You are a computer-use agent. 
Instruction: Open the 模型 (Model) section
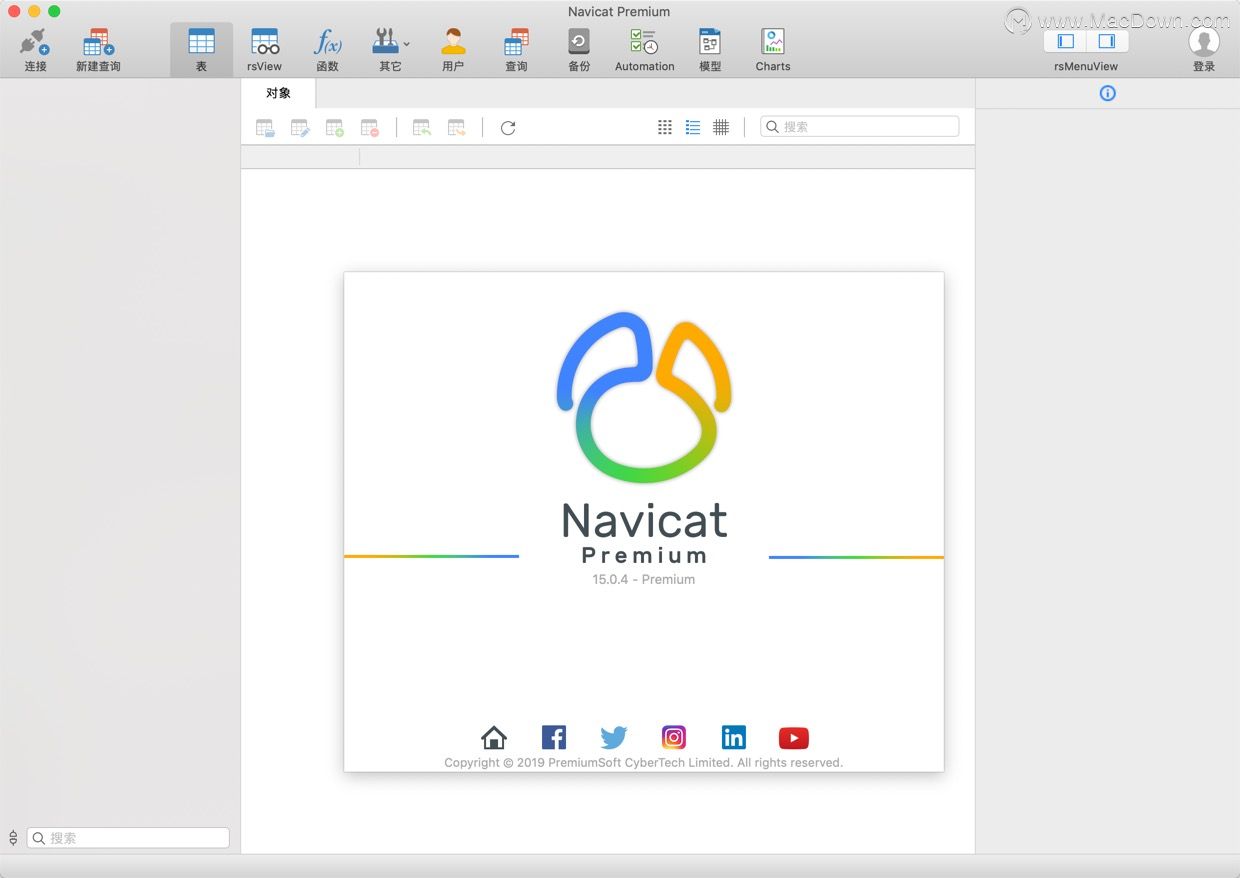[x=710, y=50]
